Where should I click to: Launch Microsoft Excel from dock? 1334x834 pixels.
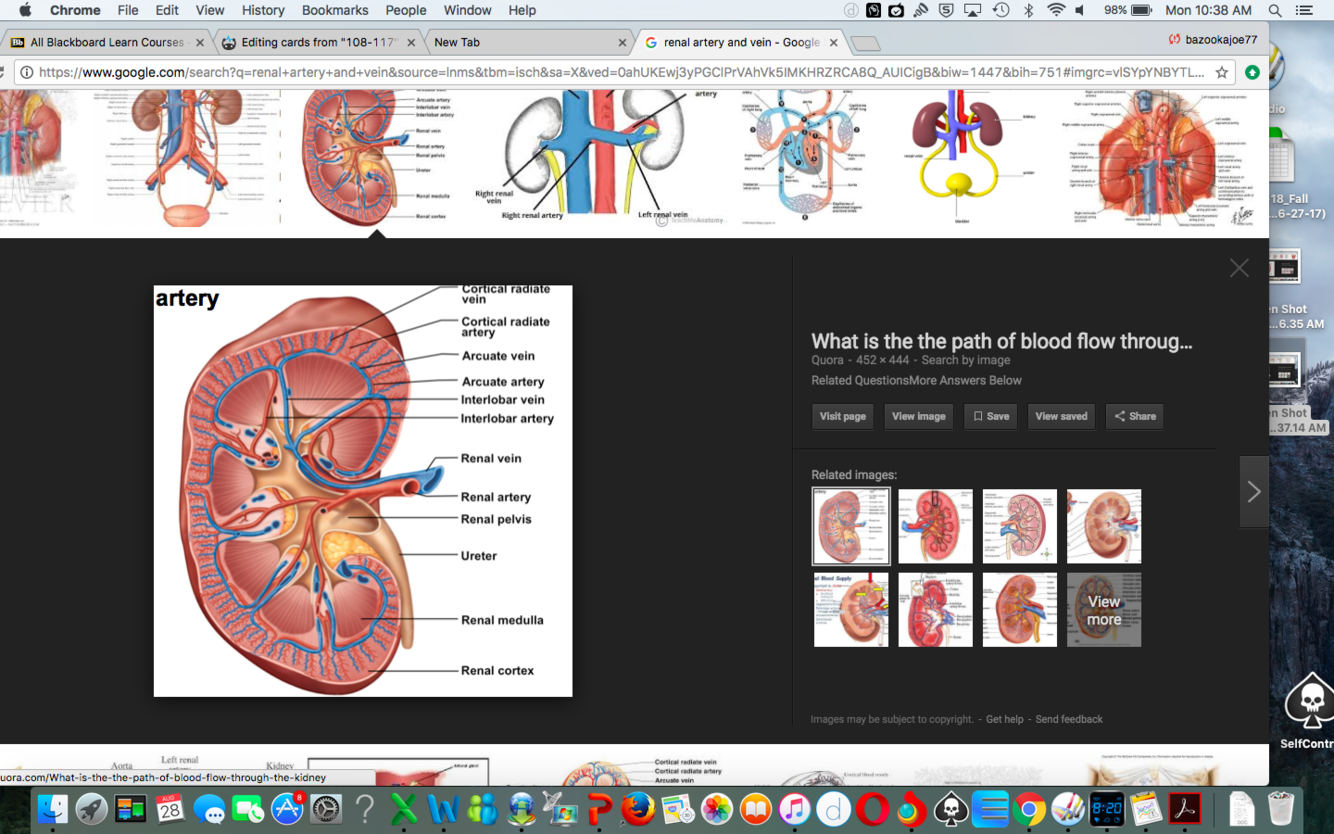tap(404, 808)
